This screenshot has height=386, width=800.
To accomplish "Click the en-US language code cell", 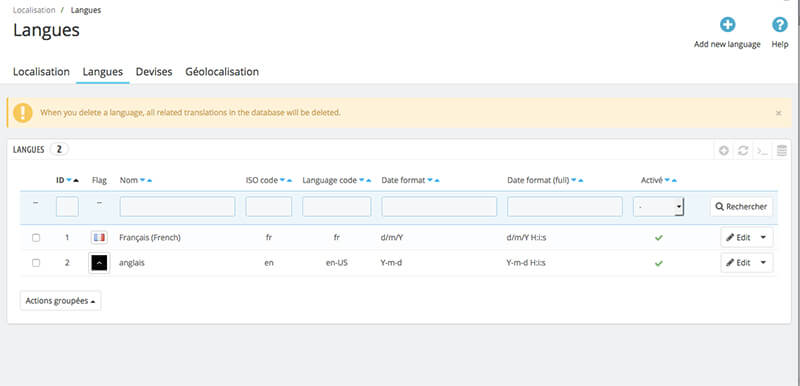I will coord(337,263).
